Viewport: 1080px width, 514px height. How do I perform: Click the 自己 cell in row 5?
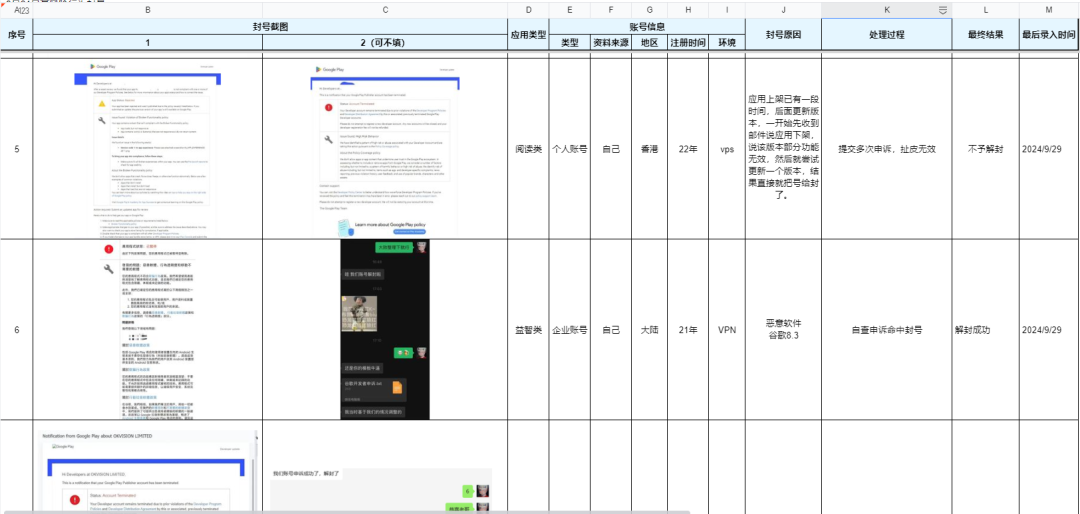point(611,149)
